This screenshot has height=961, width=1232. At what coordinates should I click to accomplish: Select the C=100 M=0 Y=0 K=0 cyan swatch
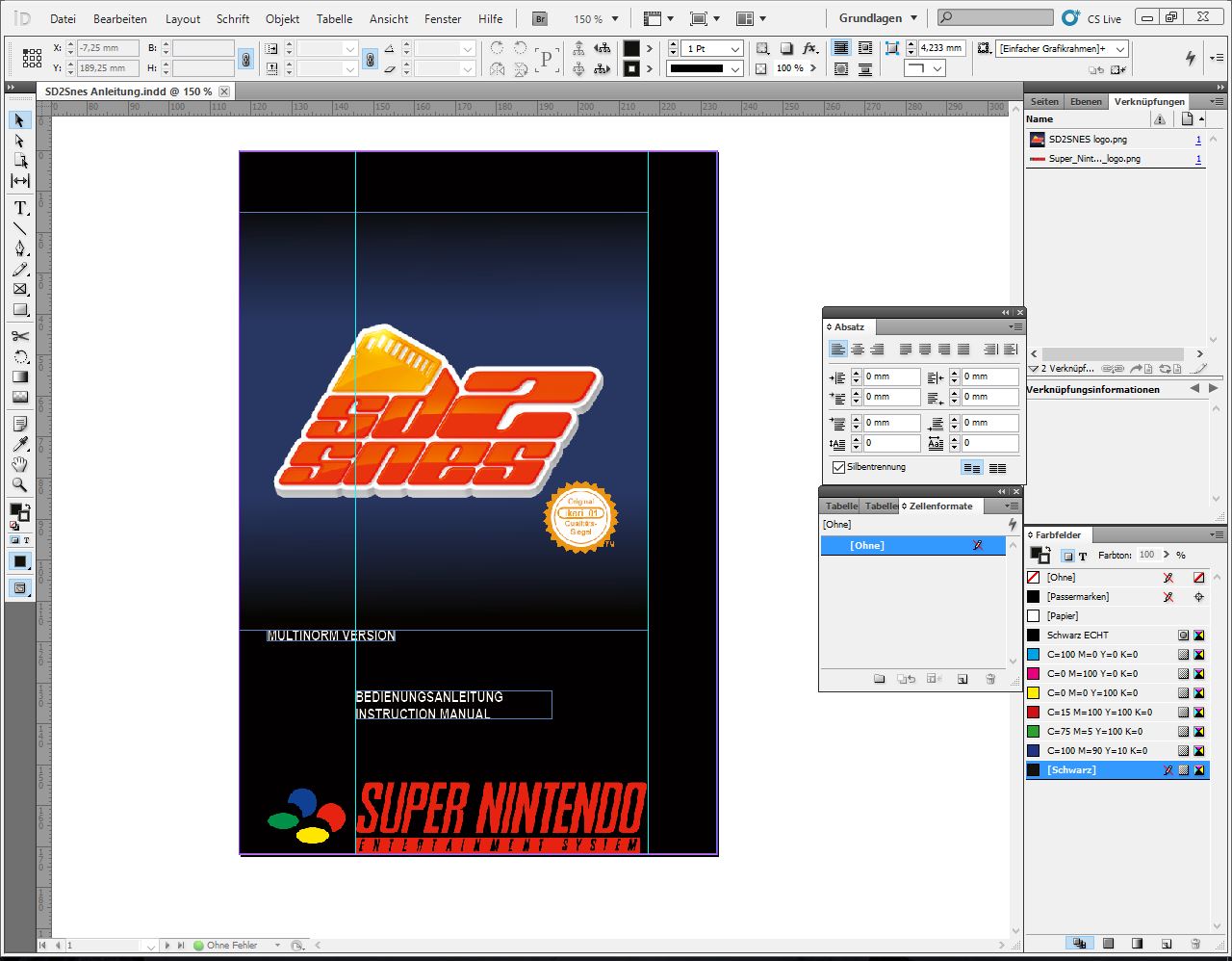coord(1116,655)
